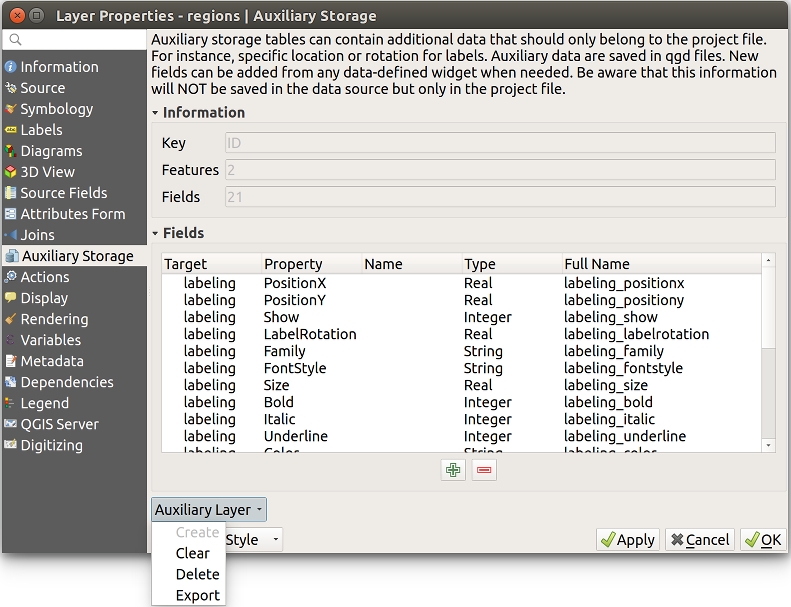This screenshot has width=791, height=607.
Task: Switch to the Rendering section
Action: pyautogui.click(x=54, y=319)
